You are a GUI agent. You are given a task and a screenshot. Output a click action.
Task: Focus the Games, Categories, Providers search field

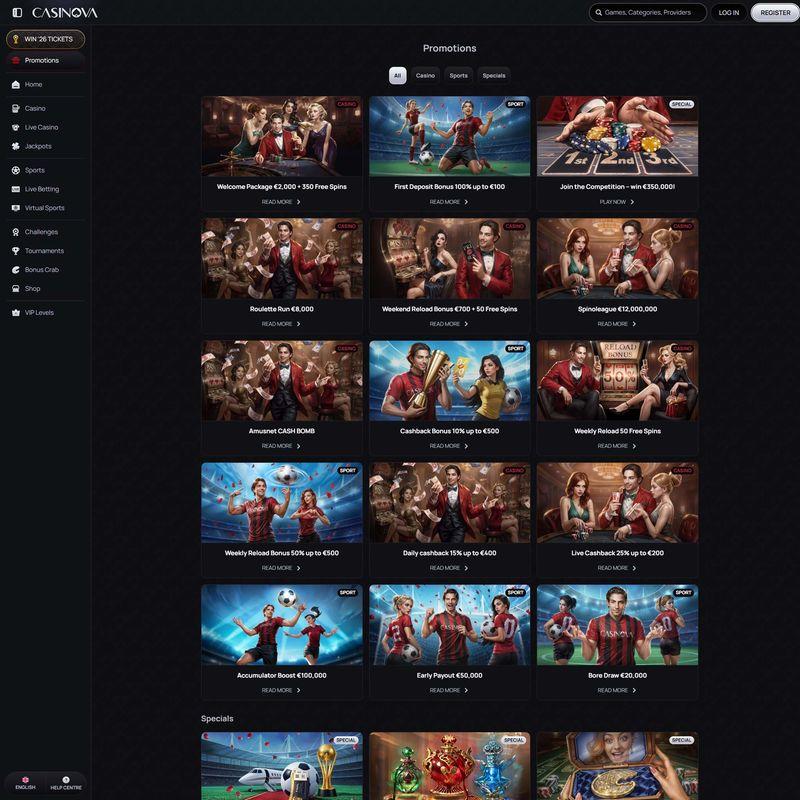tap(647, 12)
